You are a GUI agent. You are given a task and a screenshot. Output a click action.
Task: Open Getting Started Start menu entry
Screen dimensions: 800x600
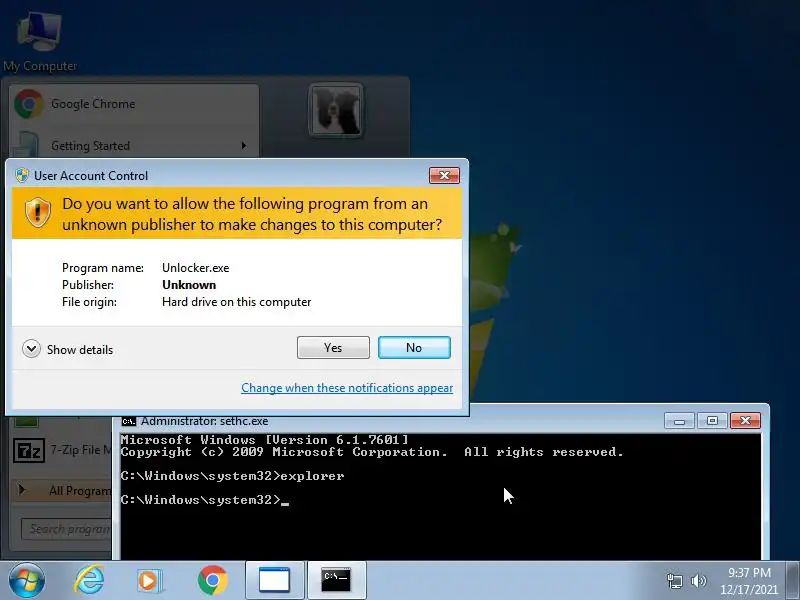pos(134,145)
